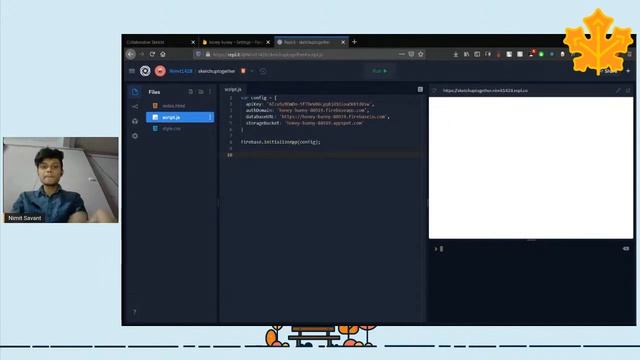Open preview in new tab icon

(628, 91)
